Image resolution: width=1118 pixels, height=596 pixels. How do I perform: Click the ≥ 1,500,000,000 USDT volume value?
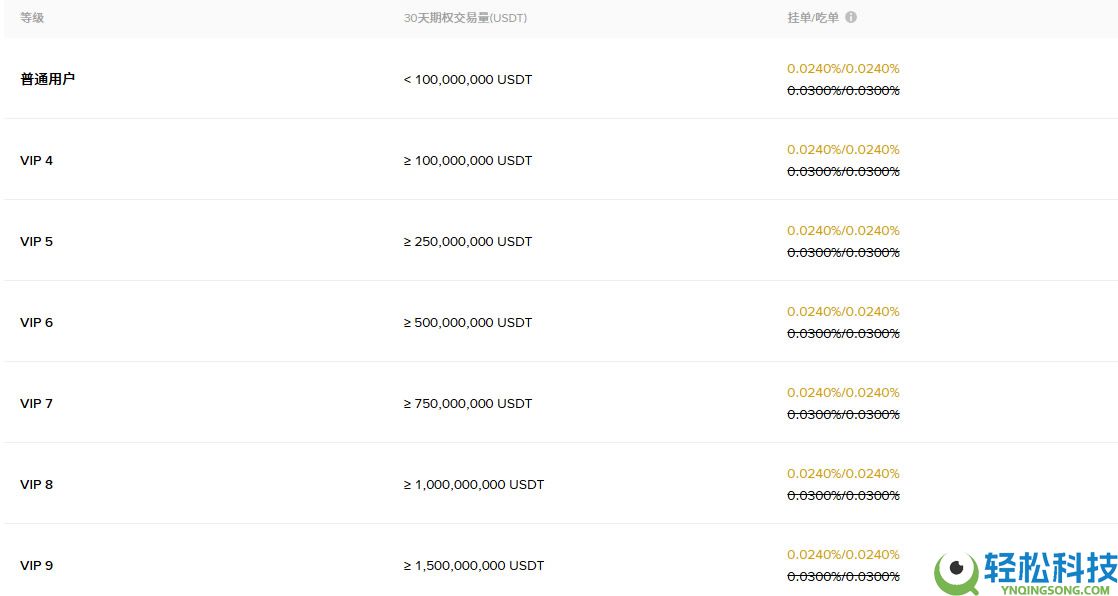click(473, 565)
